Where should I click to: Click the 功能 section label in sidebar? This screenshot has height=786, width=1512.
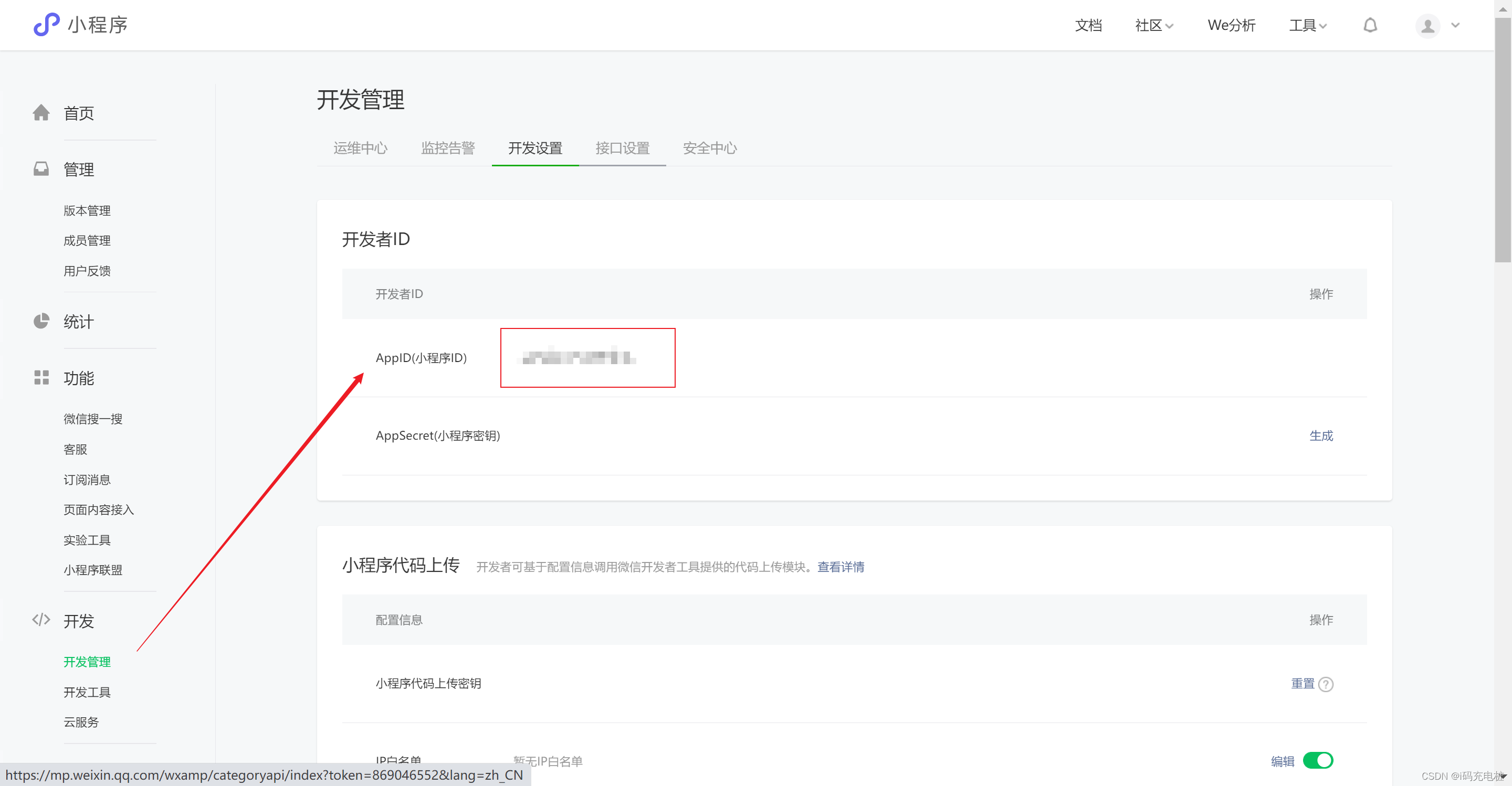click(x=79, y=378)
